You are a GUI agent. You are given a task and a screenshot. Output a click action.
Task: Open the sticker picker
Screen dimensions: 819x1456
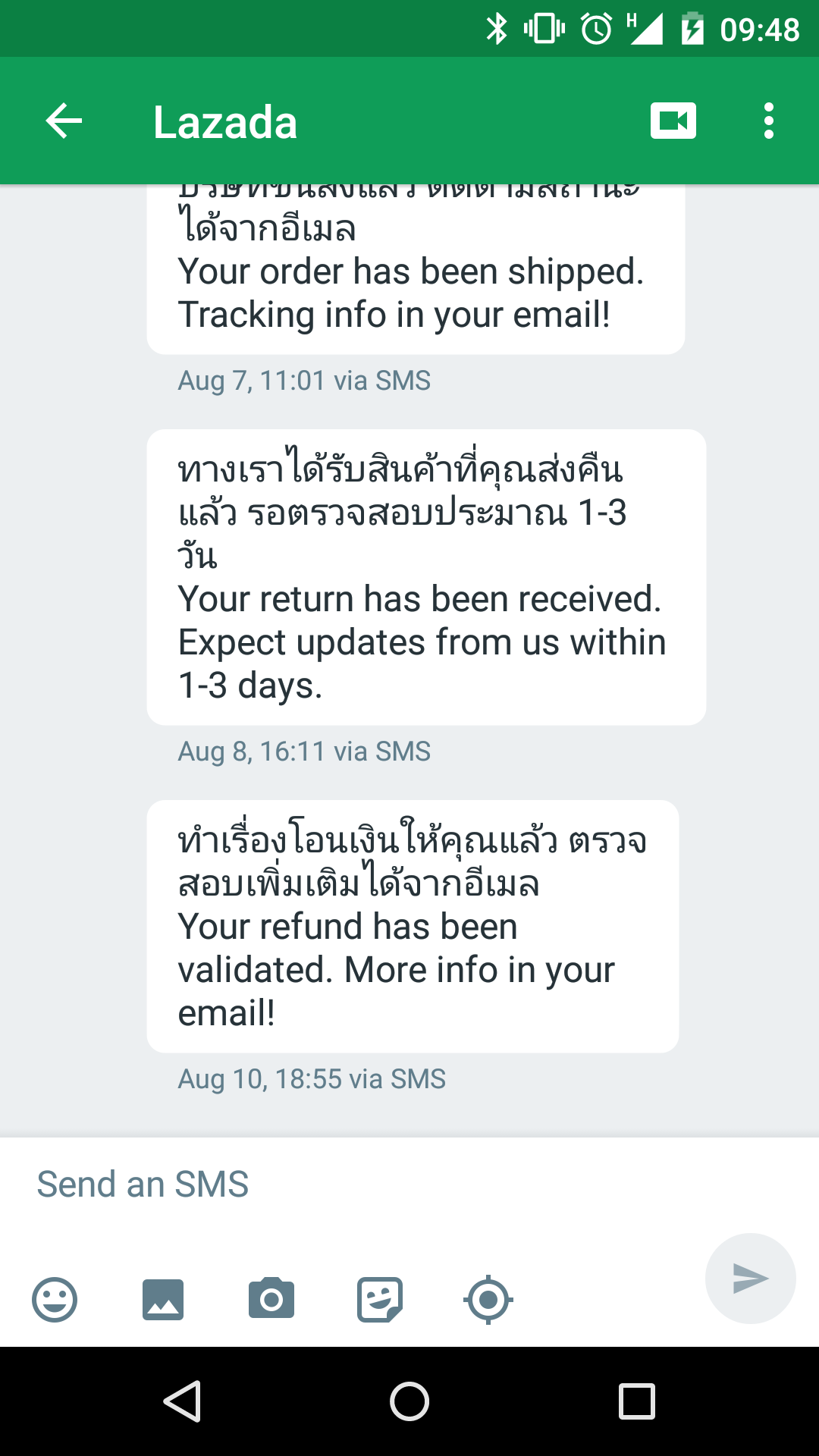coord(380,1300)
